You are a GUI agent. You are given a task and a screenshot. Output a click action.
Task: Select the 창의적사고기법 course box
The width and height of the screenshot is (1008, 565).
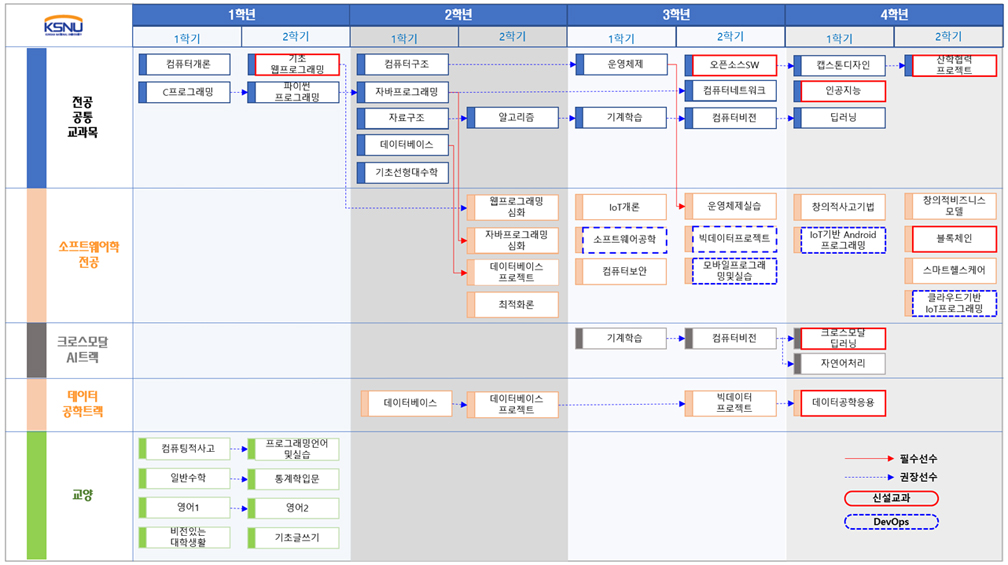pyautogui.click(x=840, y=207)
